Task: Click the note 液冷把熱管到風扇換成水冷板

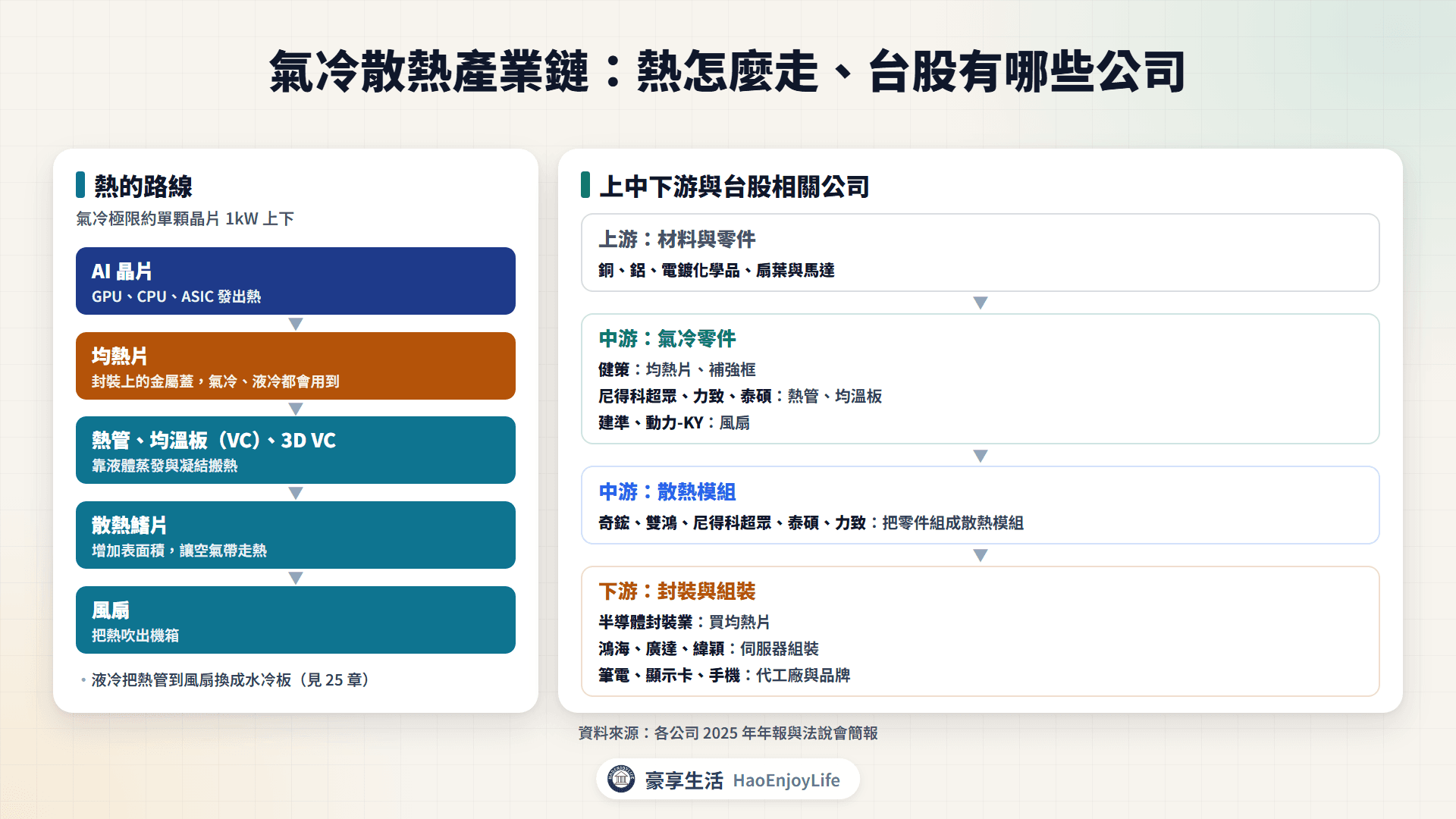Action: [231, 679]
